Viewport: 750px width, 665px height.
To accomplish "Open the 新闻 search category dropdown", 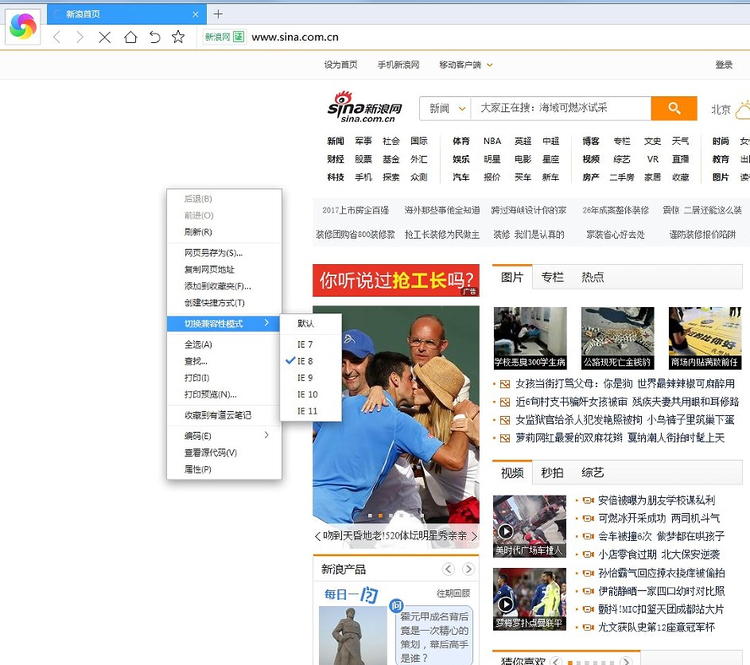I will coord(446,108).
